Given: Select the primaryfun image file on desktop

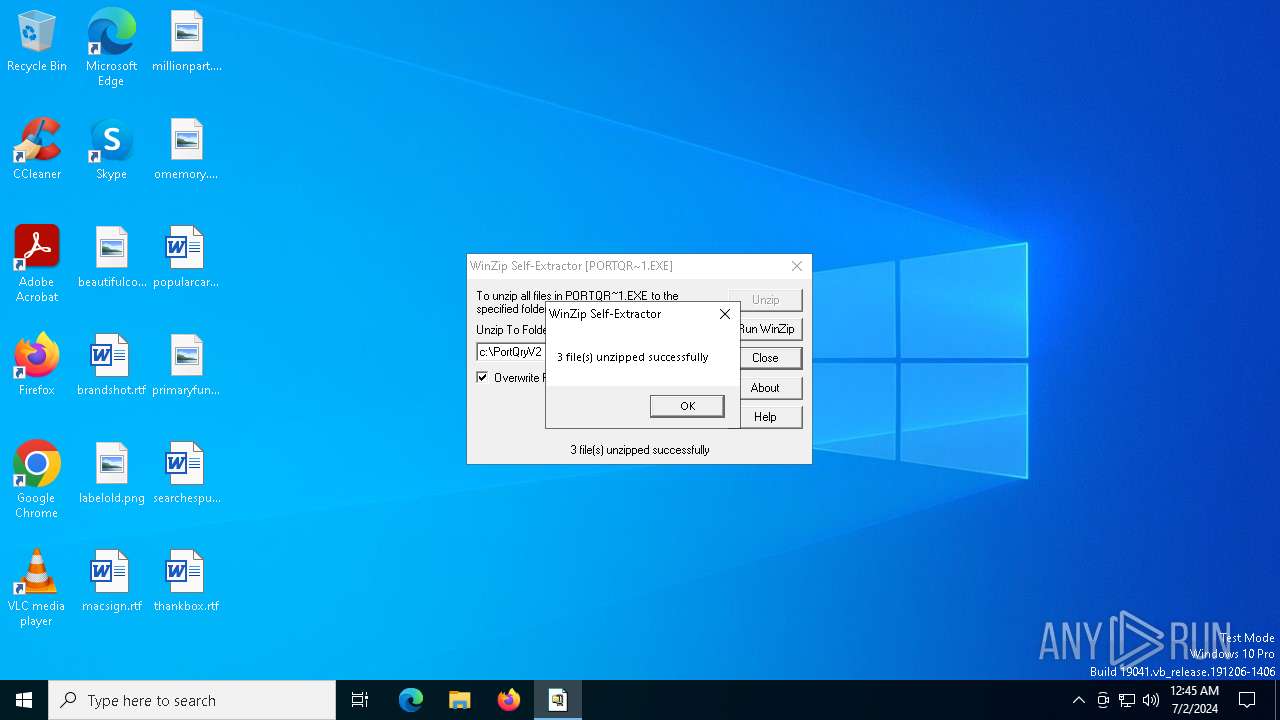Looking at the screenshot, I should click(186, 365).
